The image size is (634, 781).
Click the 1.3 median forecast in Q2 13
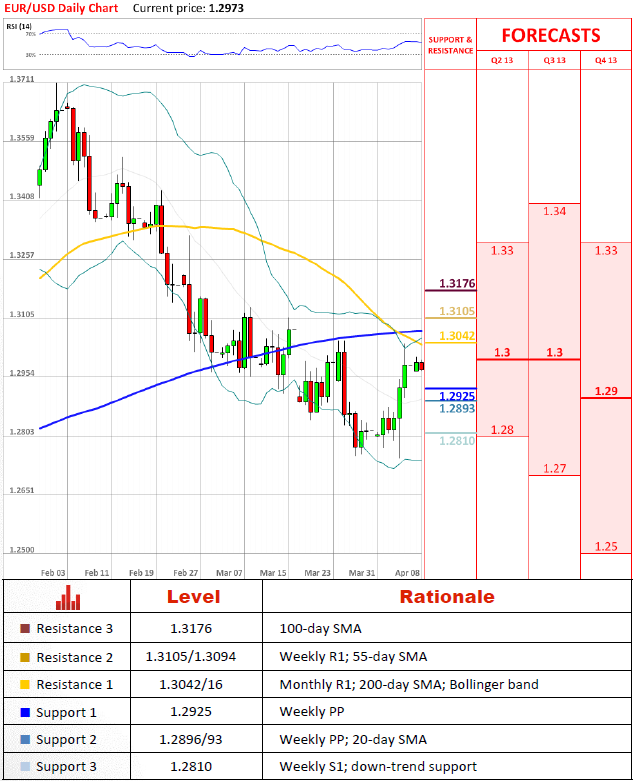click(x=502, y=353)
